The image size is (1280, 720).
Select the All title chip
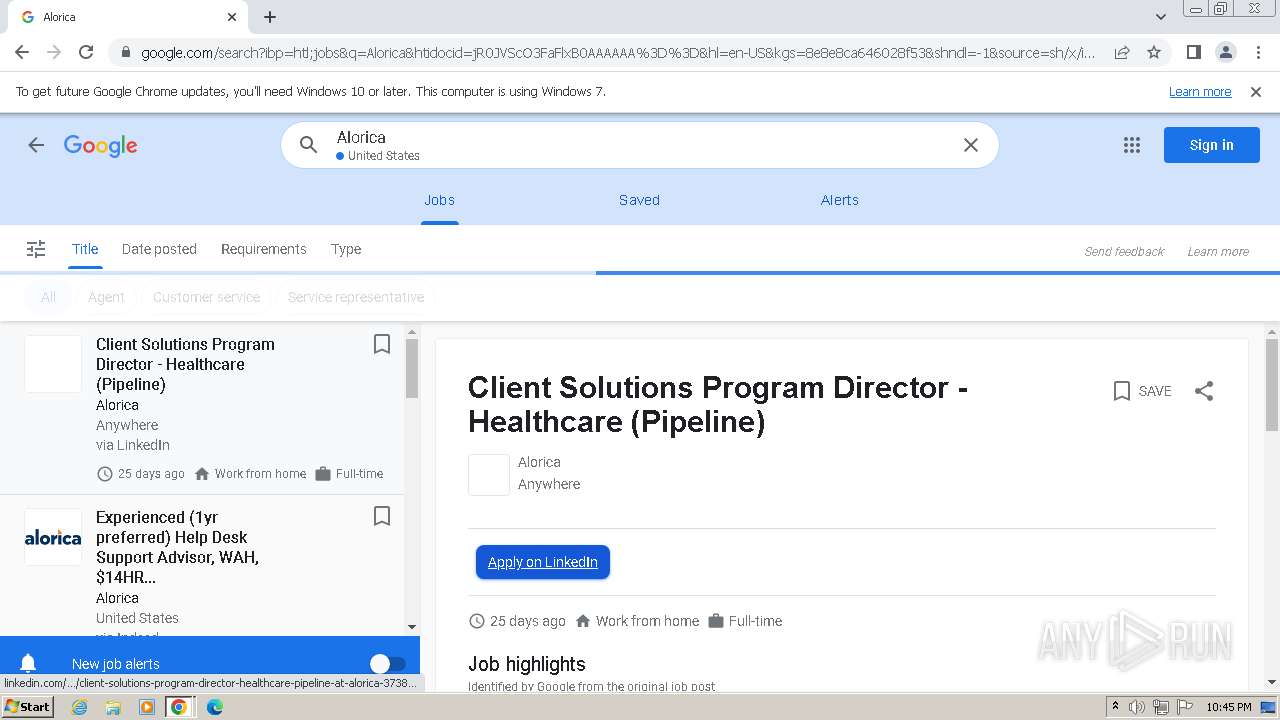48,297
